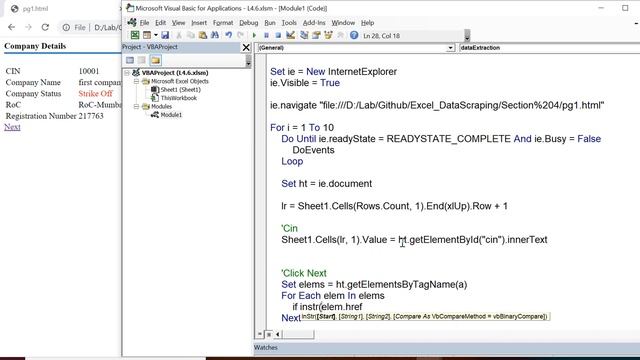
Task: Open the File menu
Action: click(144, 23)
